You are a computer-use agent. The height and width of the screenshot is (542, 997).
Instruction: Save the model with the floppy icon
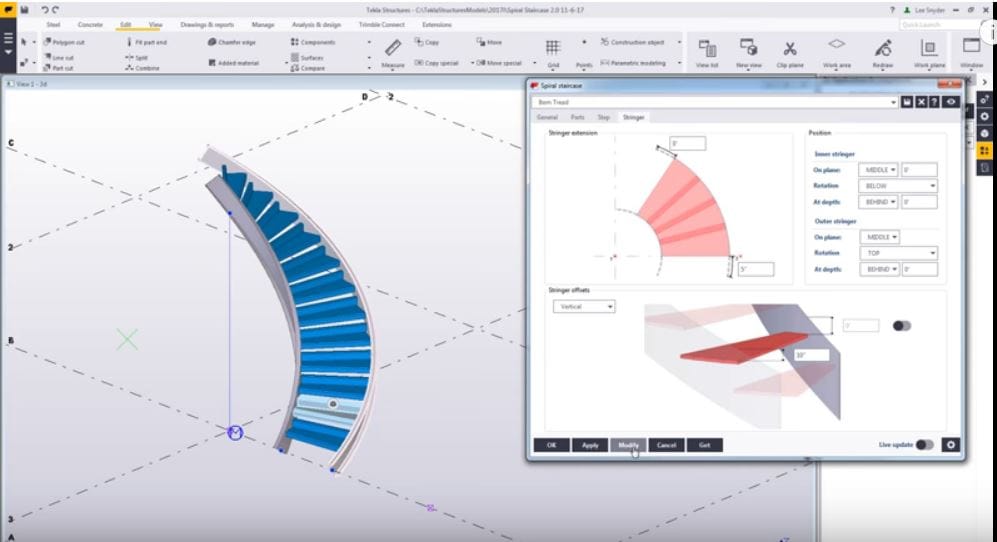24,10
